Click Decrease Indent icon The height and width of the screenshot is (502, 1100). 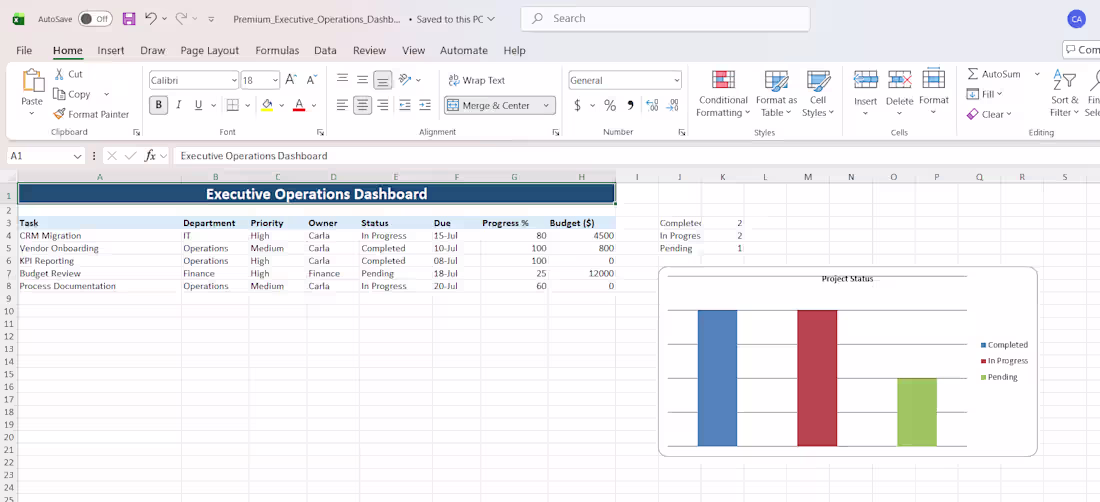pos(405,105)
